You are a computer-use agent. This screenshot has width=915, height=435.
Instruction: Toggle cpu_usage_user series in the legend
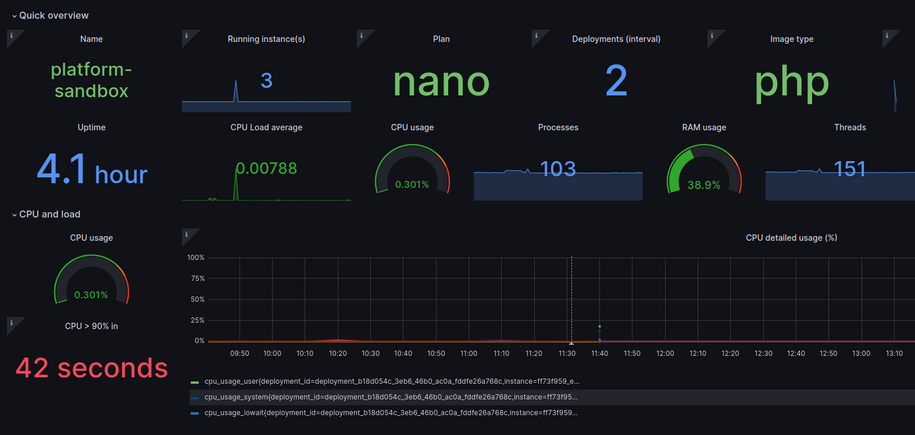coord(390,381)
